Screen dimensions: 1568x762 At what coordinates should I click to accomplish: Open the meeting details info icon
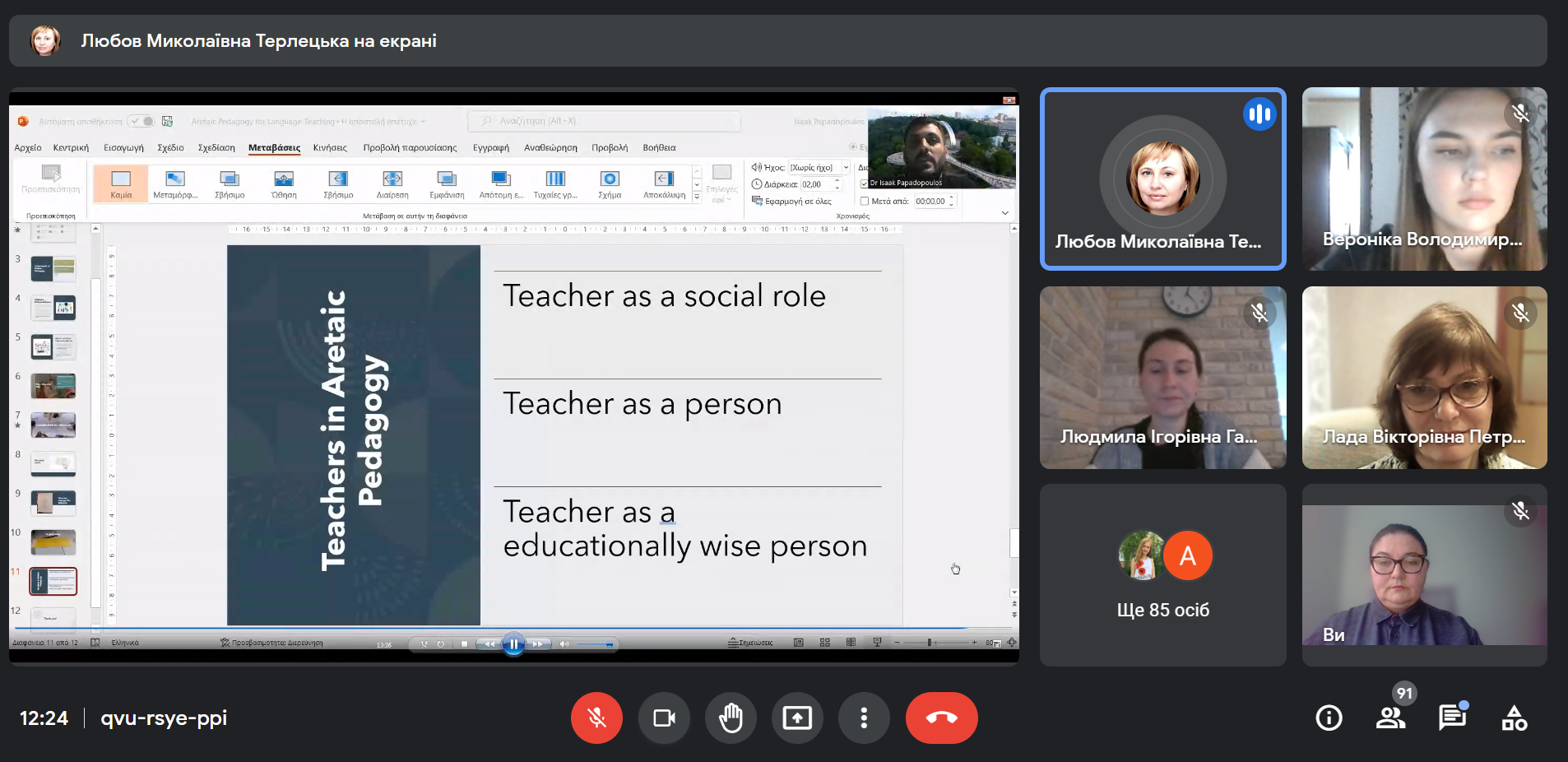pyautogui.click(x=1329, y=718)
